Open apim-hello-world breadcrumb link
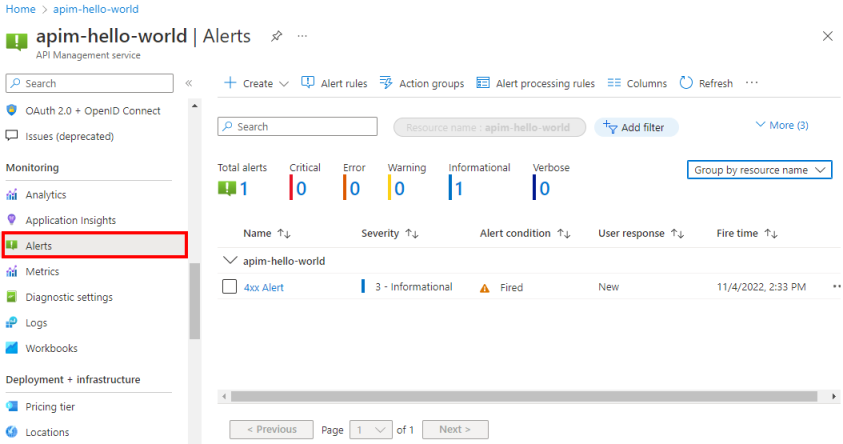The width and height of the screenshot is (843, 444). pos(96,9)
